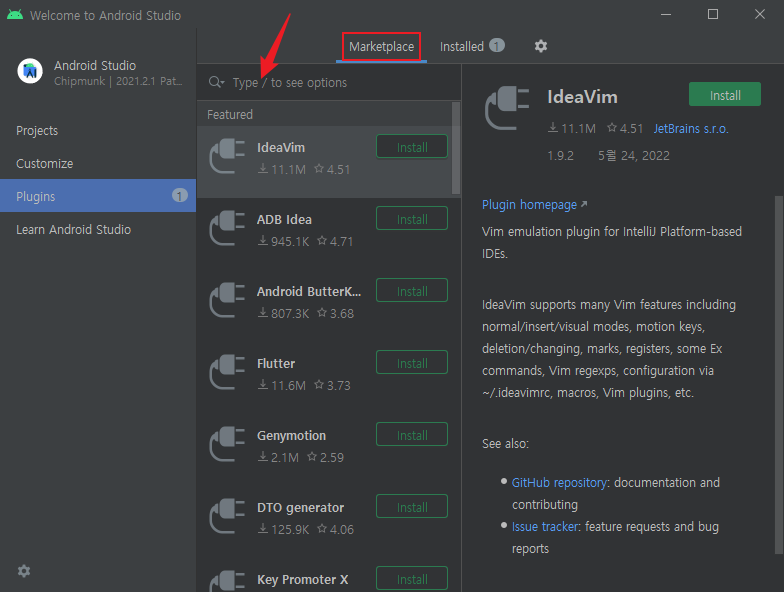Click the plugin list scrollbar
This screenshot has width=784, height=592.
click(456, 148)
